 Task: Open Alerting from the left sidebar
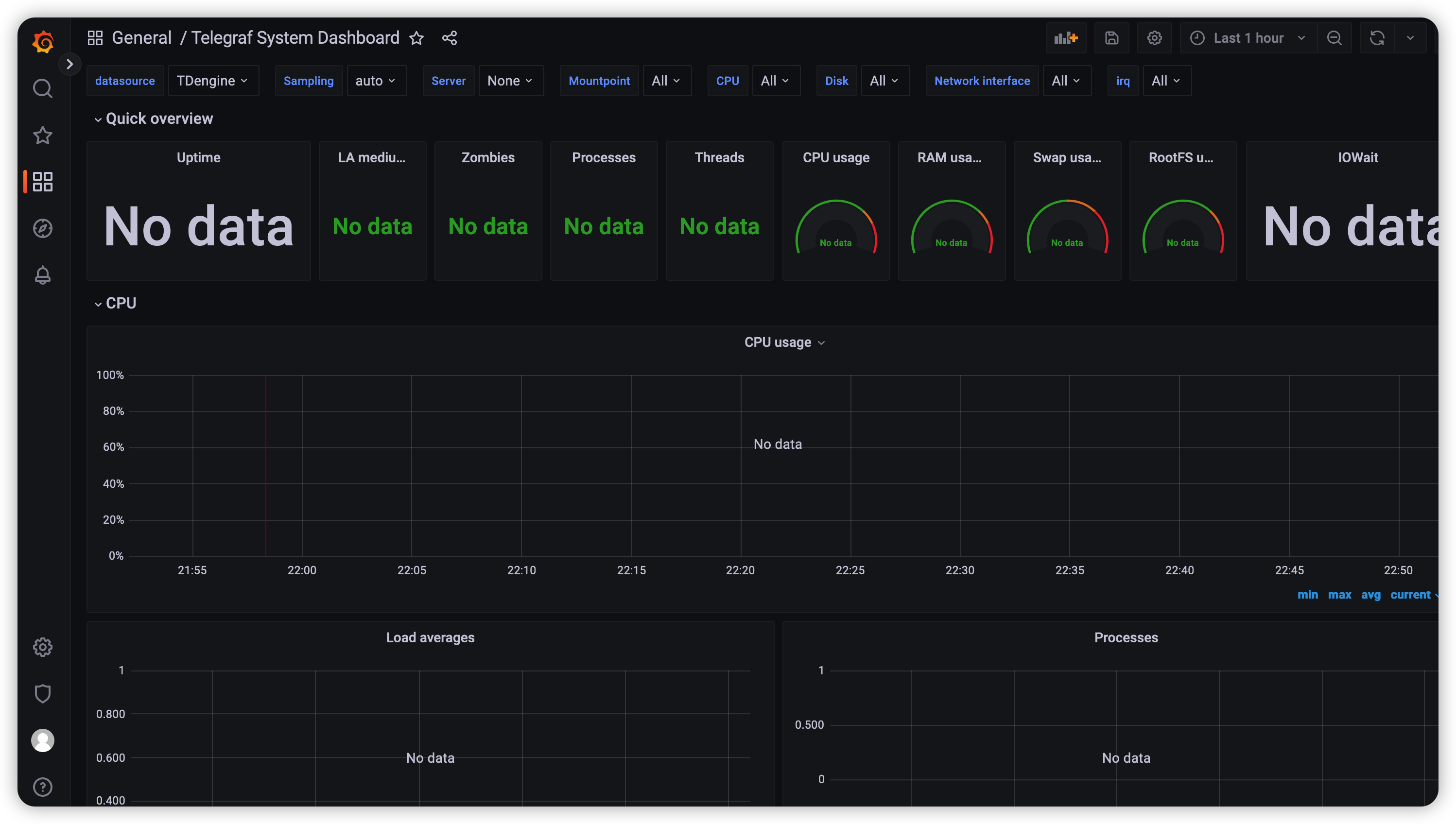tap(42, 275)
